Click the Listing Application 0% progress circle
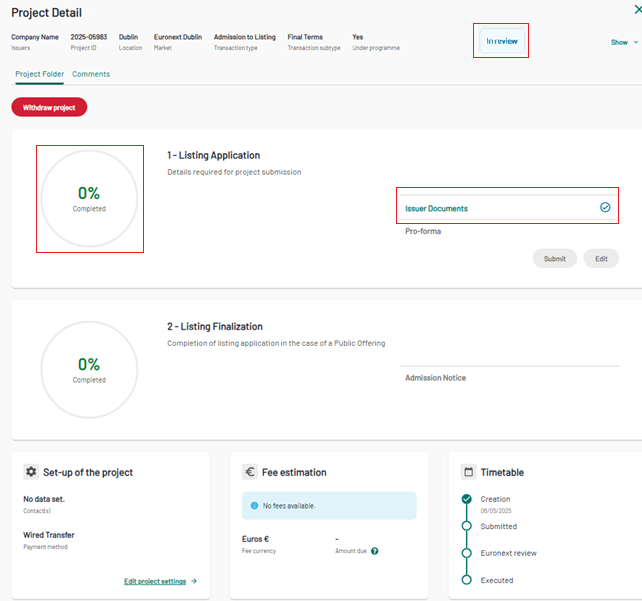 [x=89, y=198]
